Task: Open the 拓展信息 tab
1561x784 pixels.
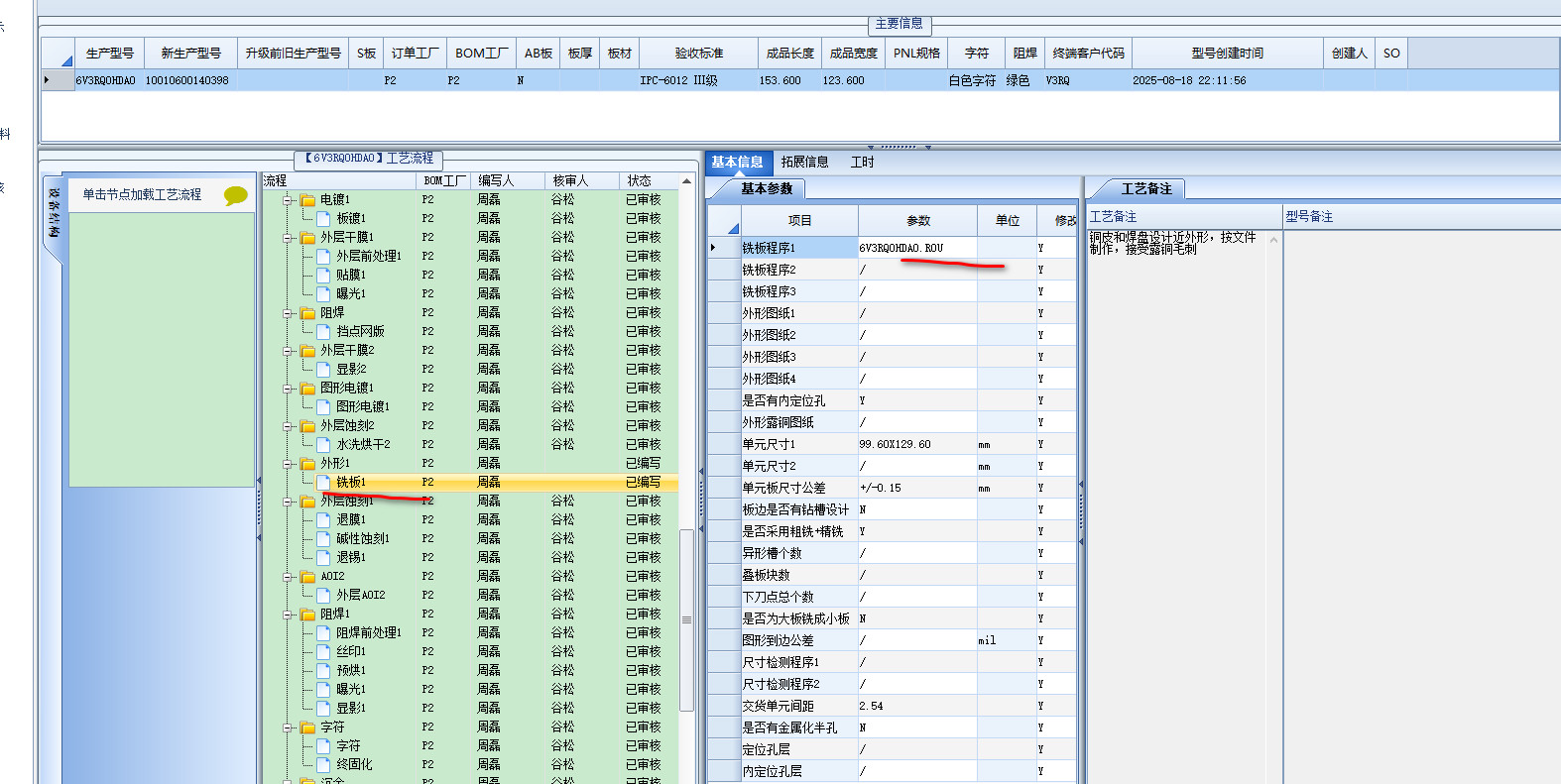Action: click(x=804, y=163)
